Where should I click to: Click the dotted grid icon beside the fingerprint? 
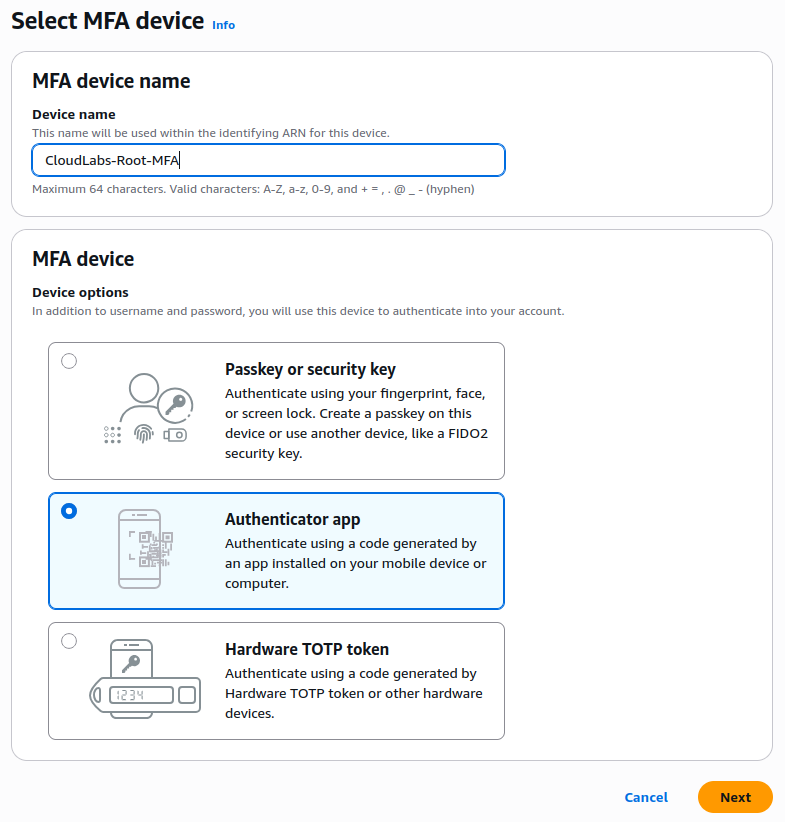point(113,434)
